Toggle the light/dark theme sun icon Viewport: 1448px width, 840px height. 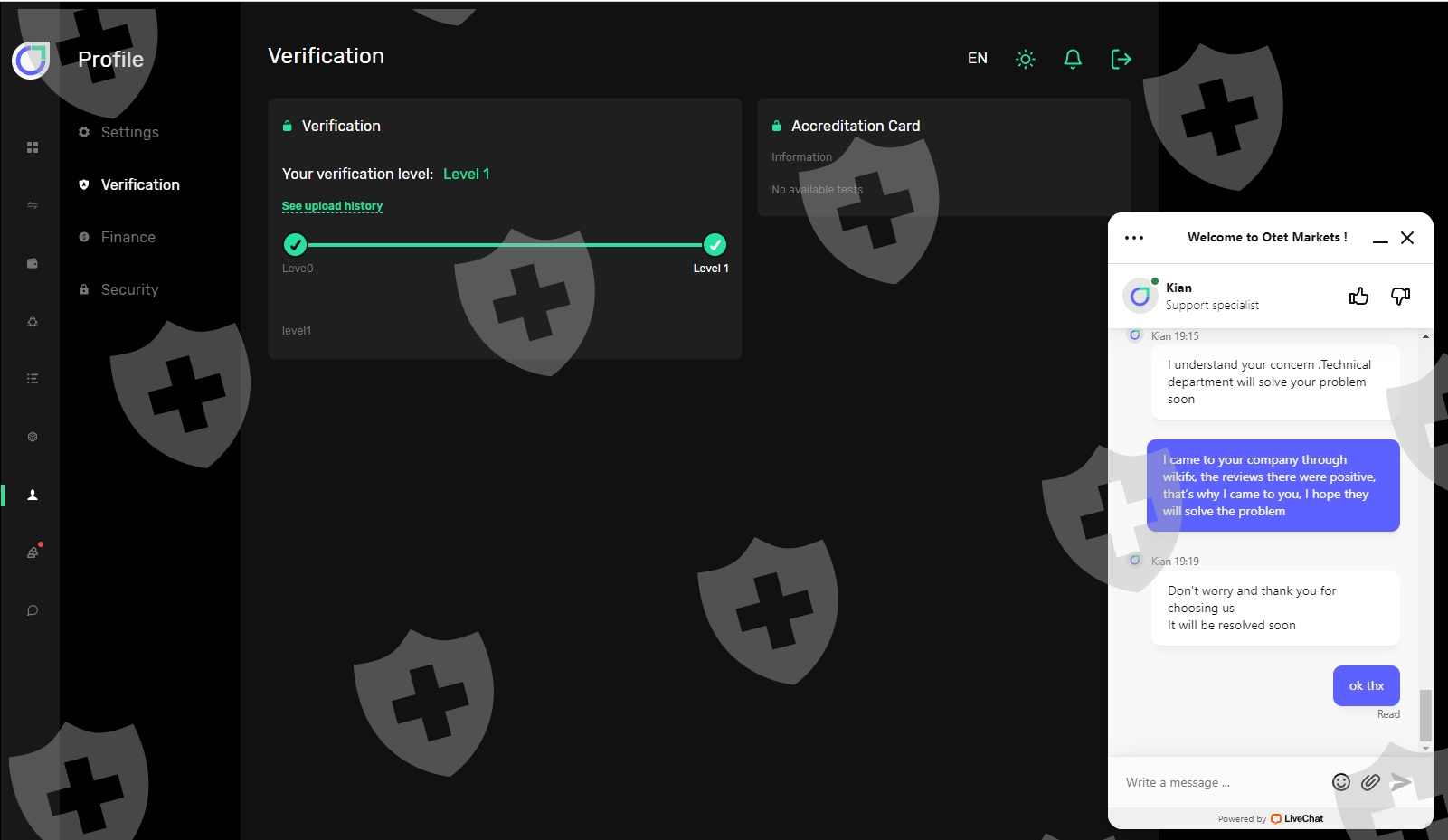click(1025, 60)
